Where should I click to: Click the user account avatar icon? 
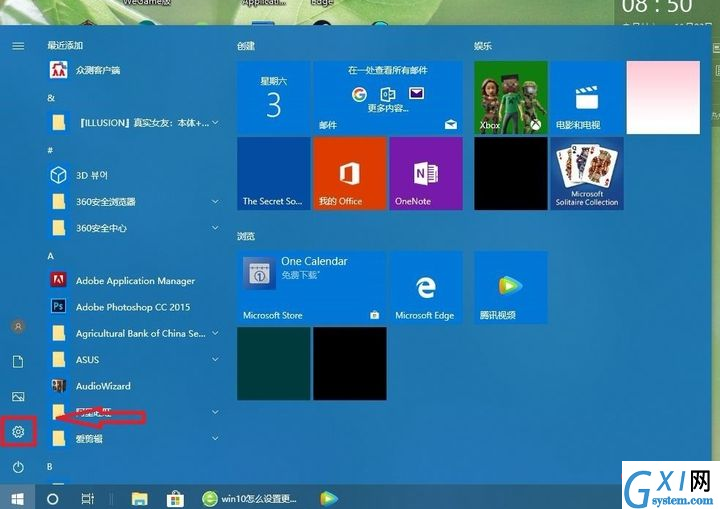pyautogui.click(x=18, y=326)
